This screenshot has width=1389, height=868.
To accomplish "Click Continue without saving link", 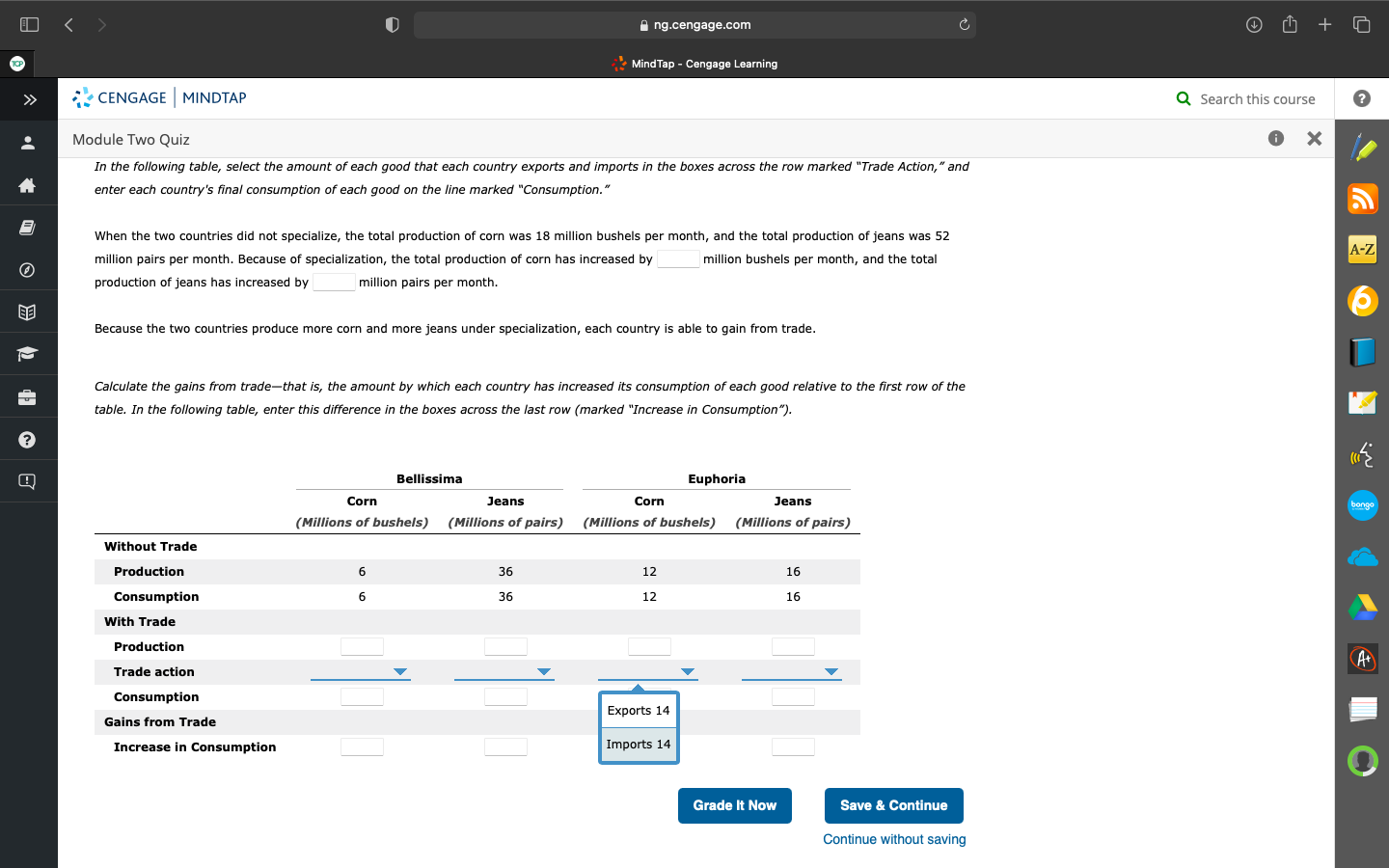I will tap(894, 839).
